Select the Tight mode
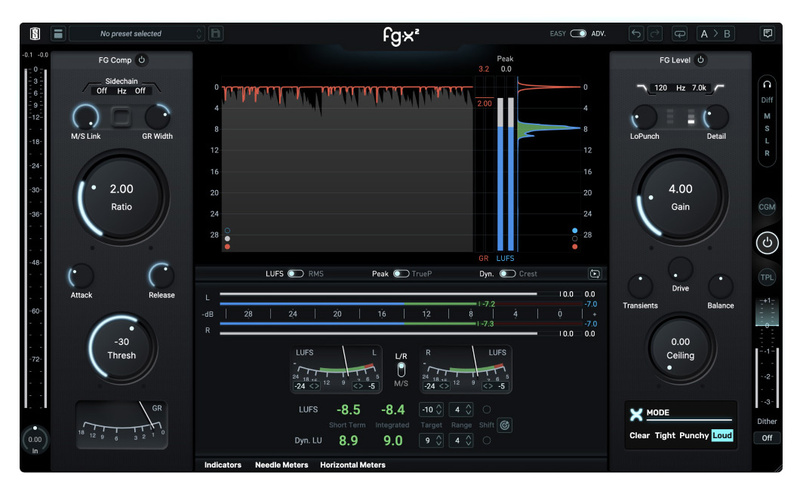Image resolution: width=800 pixels, height=488 pixels. pyautogui.click(x=665, y=435)
